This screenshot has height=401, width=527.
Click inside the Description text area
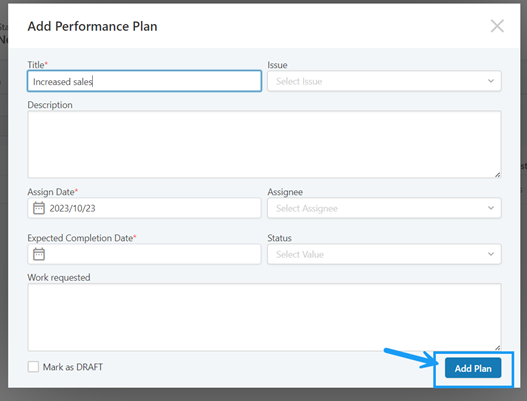[x=264, y=145]
